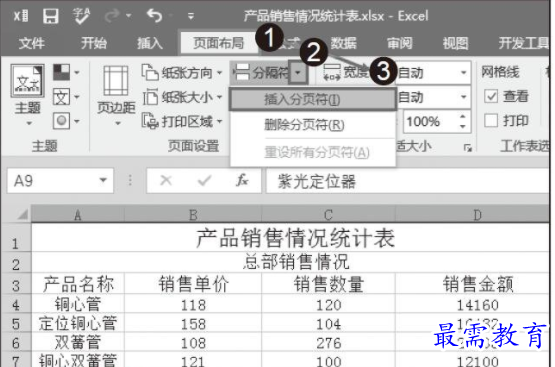This screenshot has width=555, height=367.
Task: Switch to the 数据 tab
Action: tap(343, 43)
